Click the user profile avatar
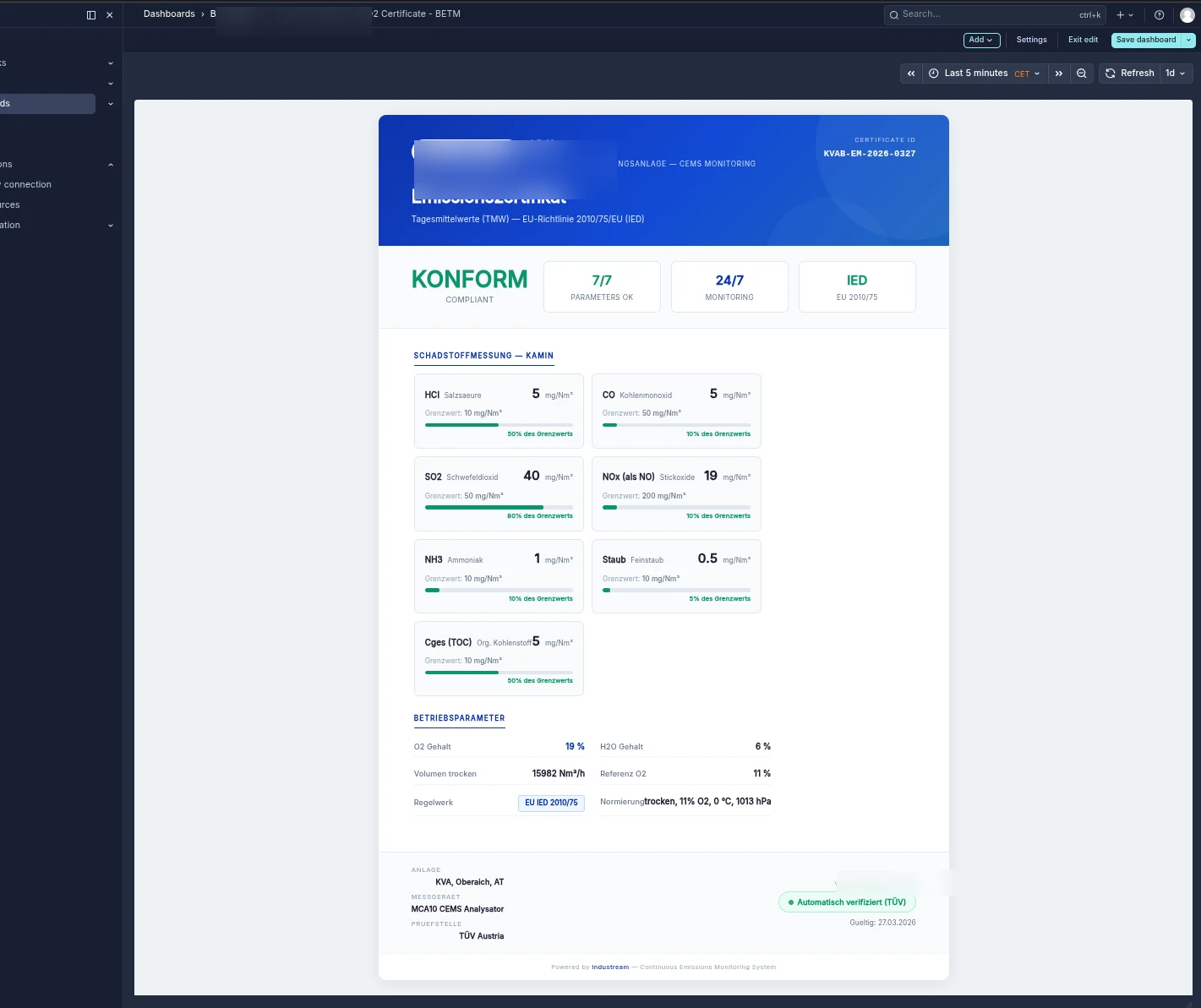Image resolution: width=1201 pixels, height=1008 pixels. 1187,14
